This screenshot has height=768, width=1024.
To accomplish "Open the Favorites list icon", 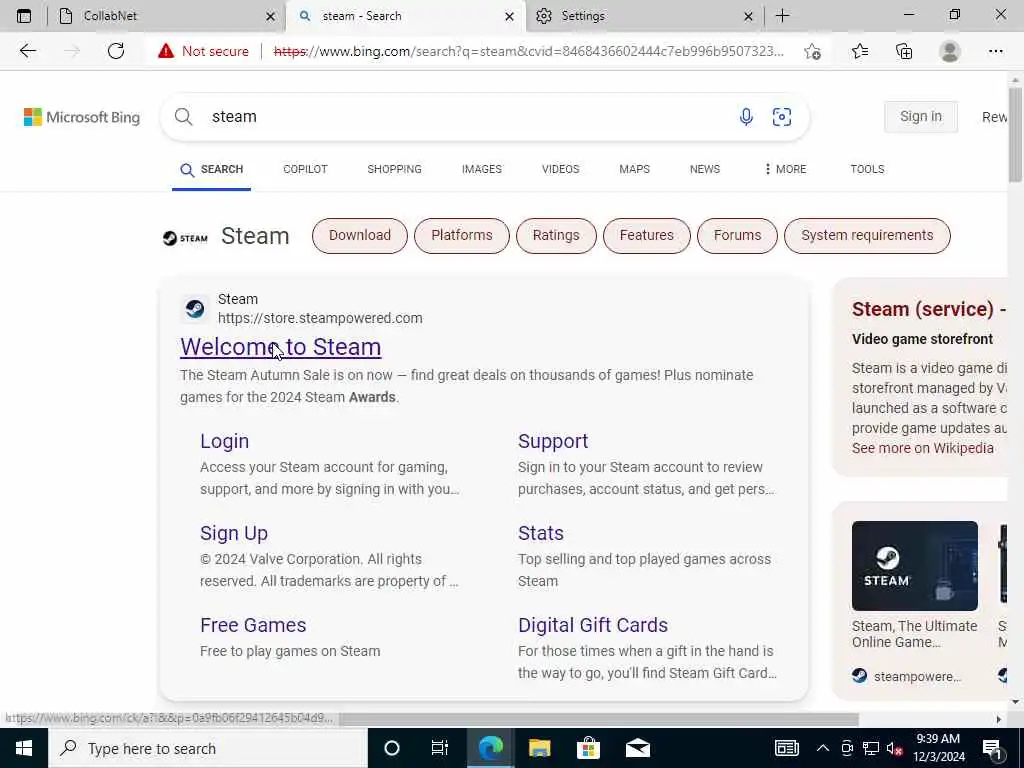I will tap(860, 51).
